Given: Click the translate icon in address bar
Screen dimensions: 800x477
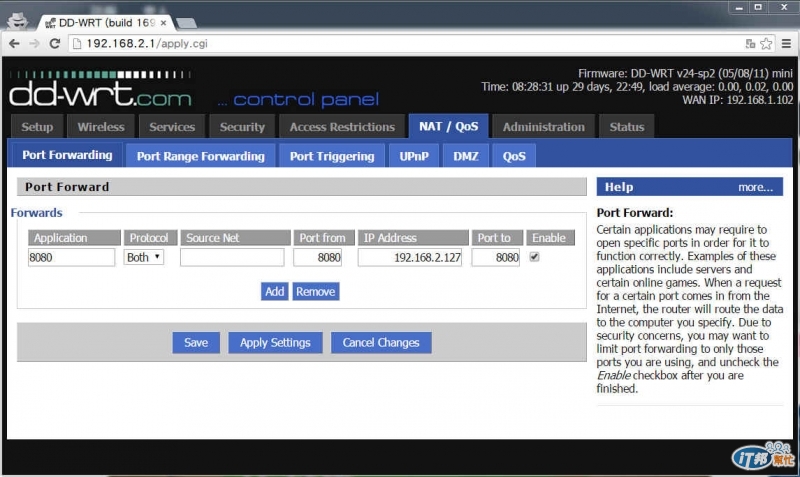Looking at the screenshot, I should [x=750, y=44].
